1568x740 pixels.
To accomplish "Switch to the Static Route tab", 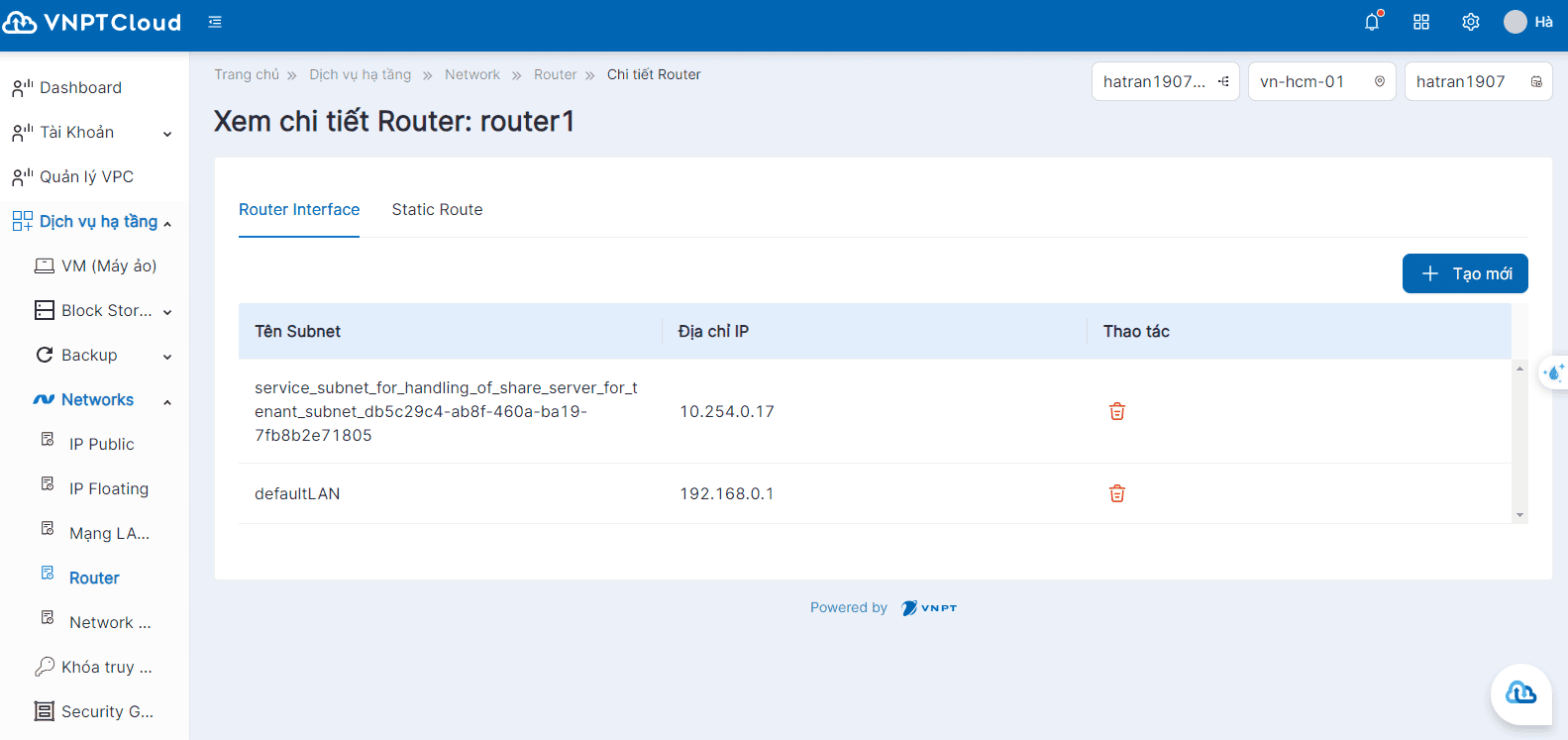I will click(x=437, y=210).
